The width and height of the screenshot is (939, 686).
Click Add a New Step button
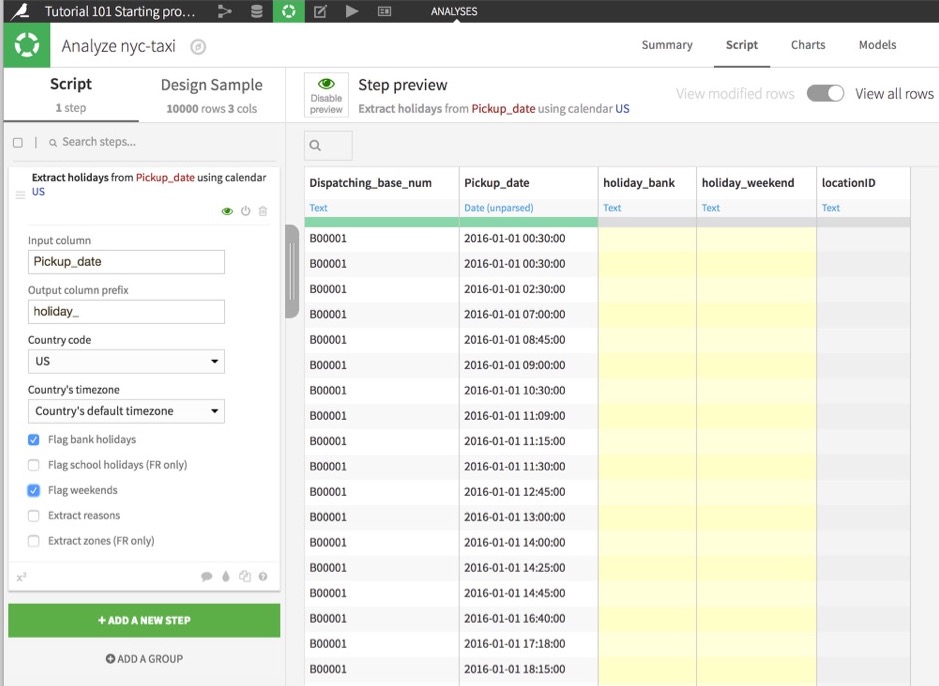point(144,620)
